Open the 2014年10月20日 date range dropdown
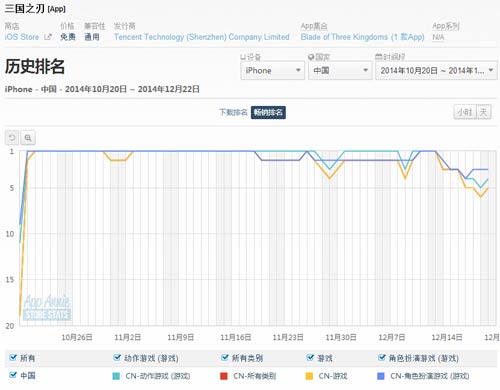 [x=436, y=70]
